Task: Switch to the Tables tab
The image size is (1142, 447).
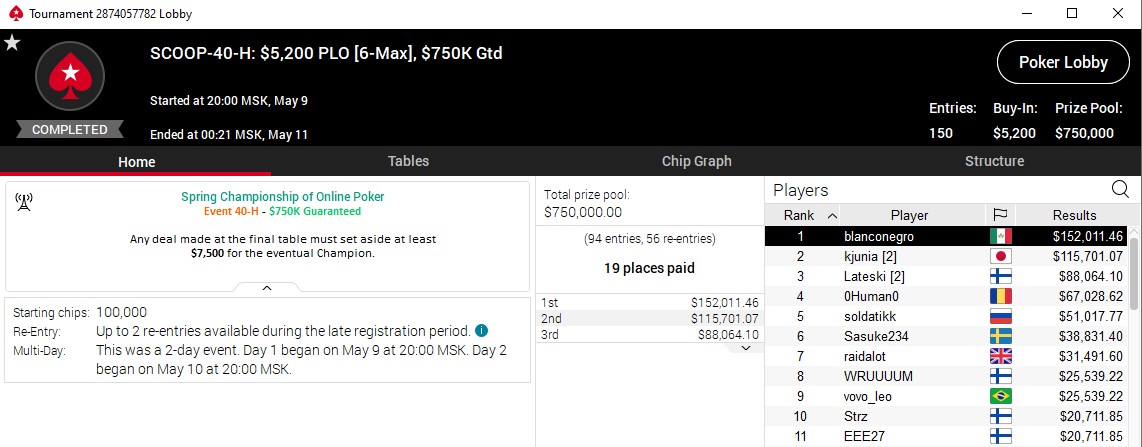Action: click(408, 161)
